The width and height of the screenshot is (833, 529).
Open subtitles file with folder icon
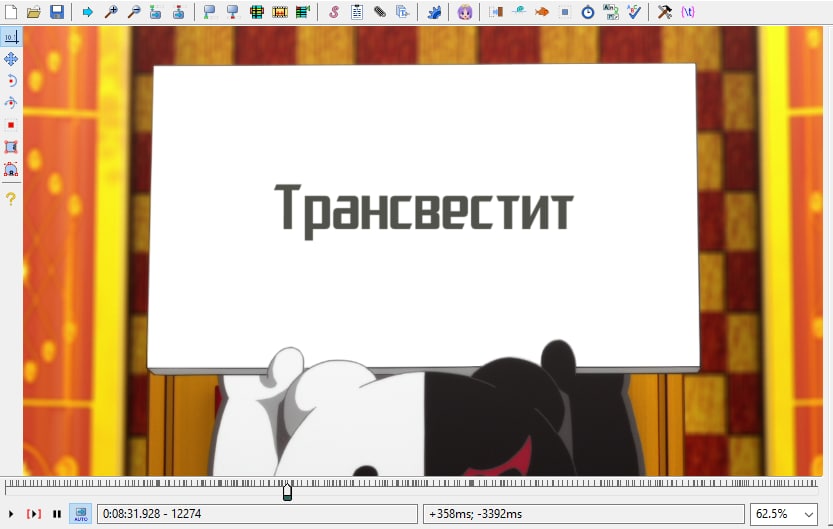click(34, 12)
